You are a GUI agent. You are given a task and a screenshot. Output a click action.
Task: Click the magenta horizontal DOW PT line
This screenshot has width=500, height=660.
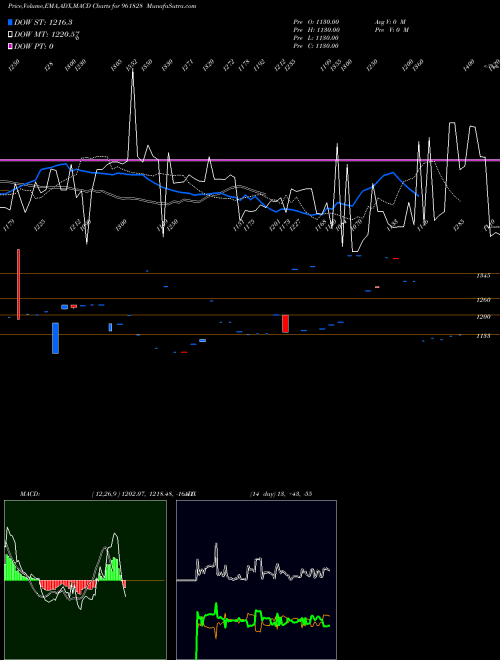coord(250,160)
